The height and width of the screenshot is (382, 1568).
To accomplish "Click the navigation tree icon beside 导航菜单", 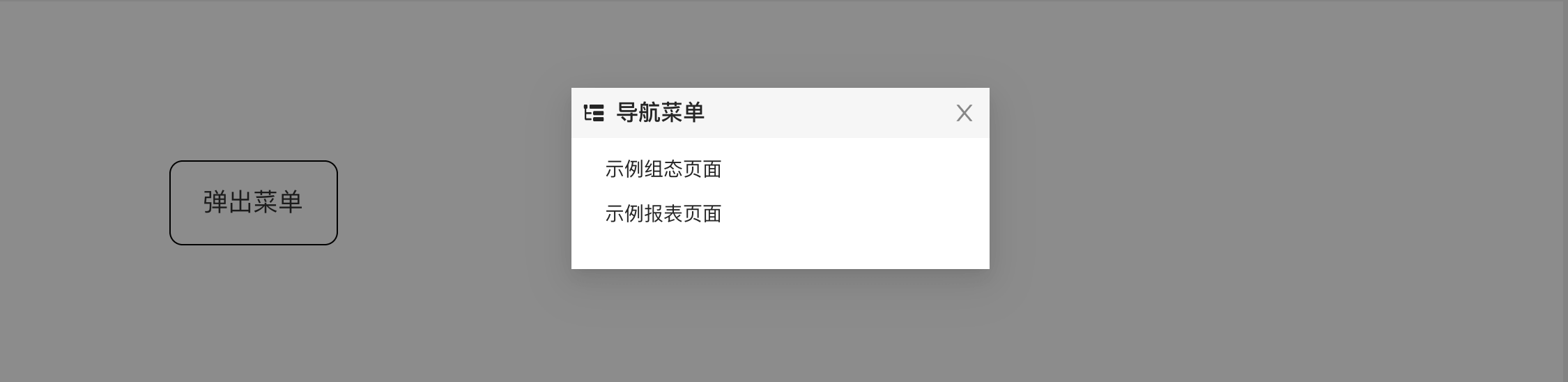I will [594, 113].
